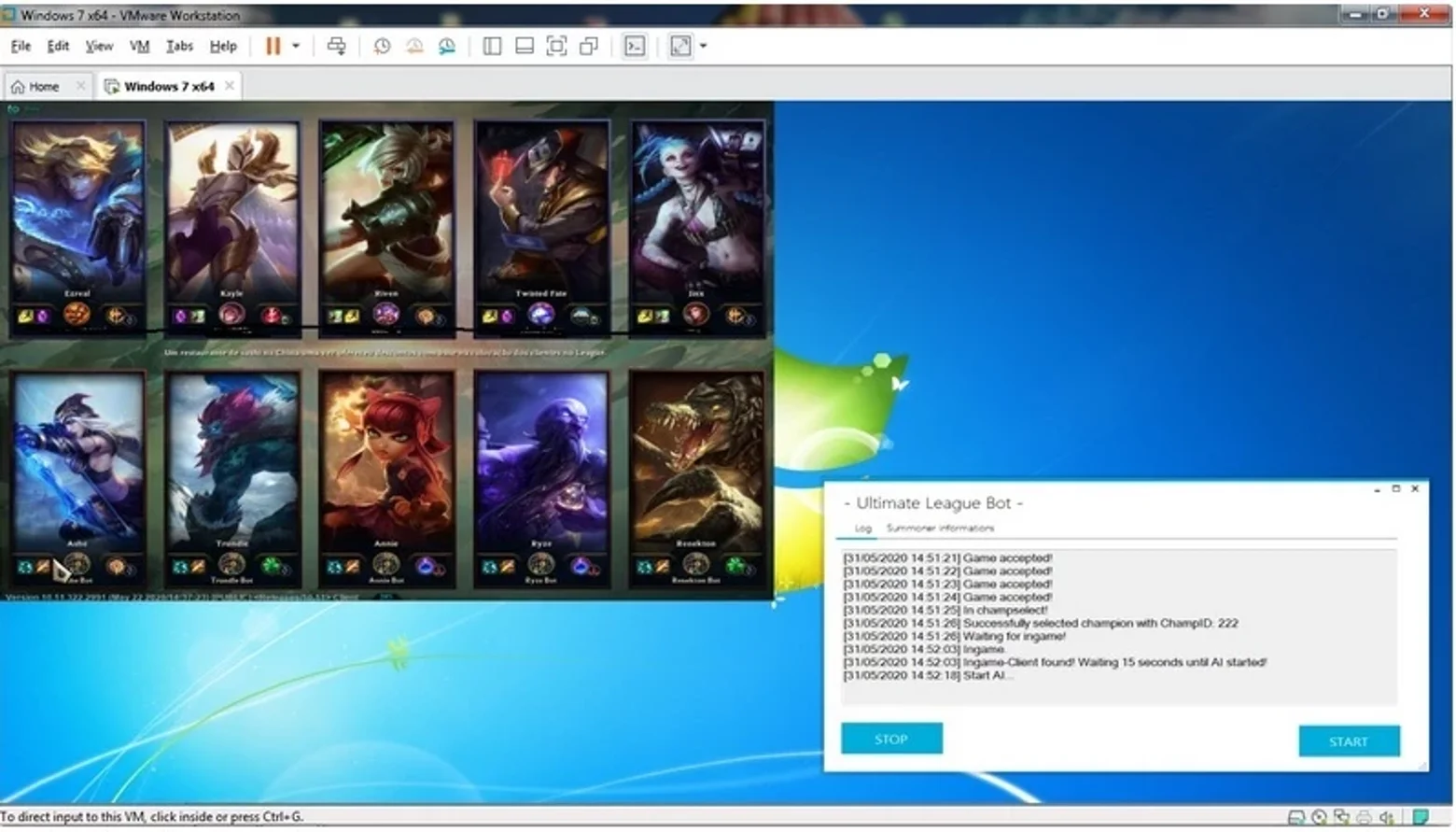Click the 'Successfully selected champion with ChampID: 222' line
The width and height of the screenshot is (1456, 832).
1040,623
